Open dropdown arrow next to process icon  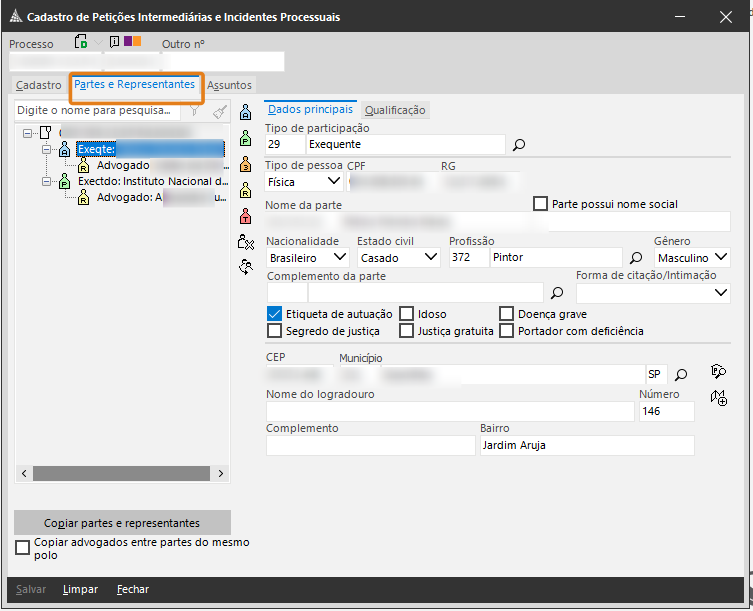click(x=98, y=43)
